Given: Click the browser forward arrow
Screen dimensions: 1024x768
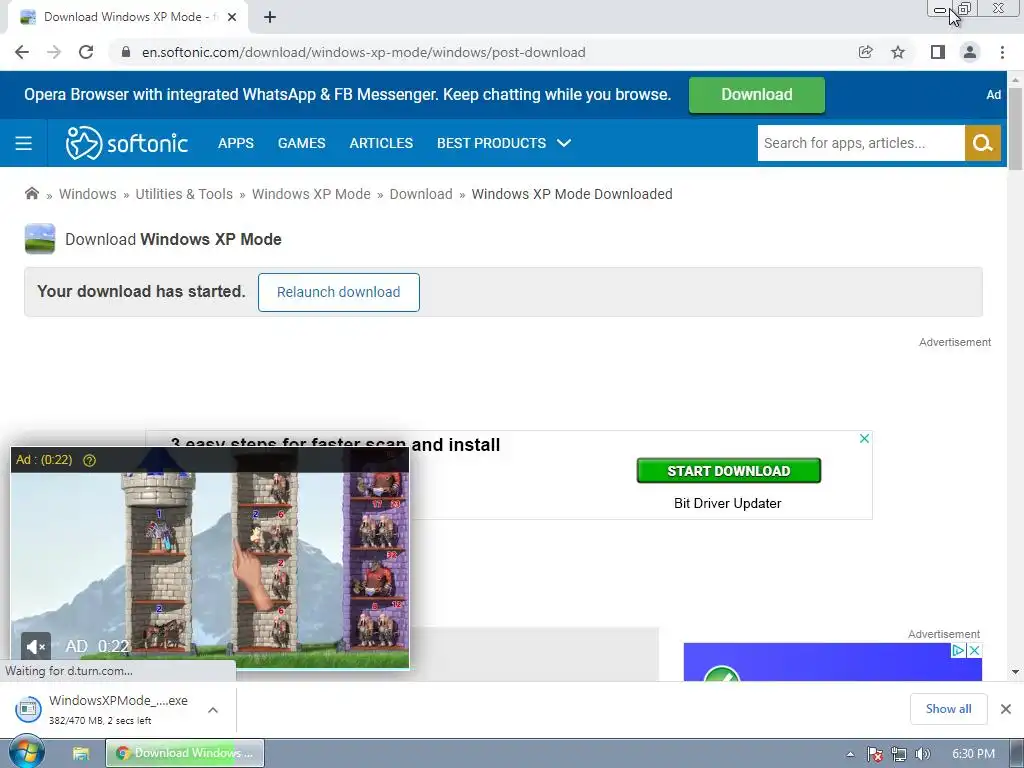Looking at the screenshot, I should click(54, 52).
